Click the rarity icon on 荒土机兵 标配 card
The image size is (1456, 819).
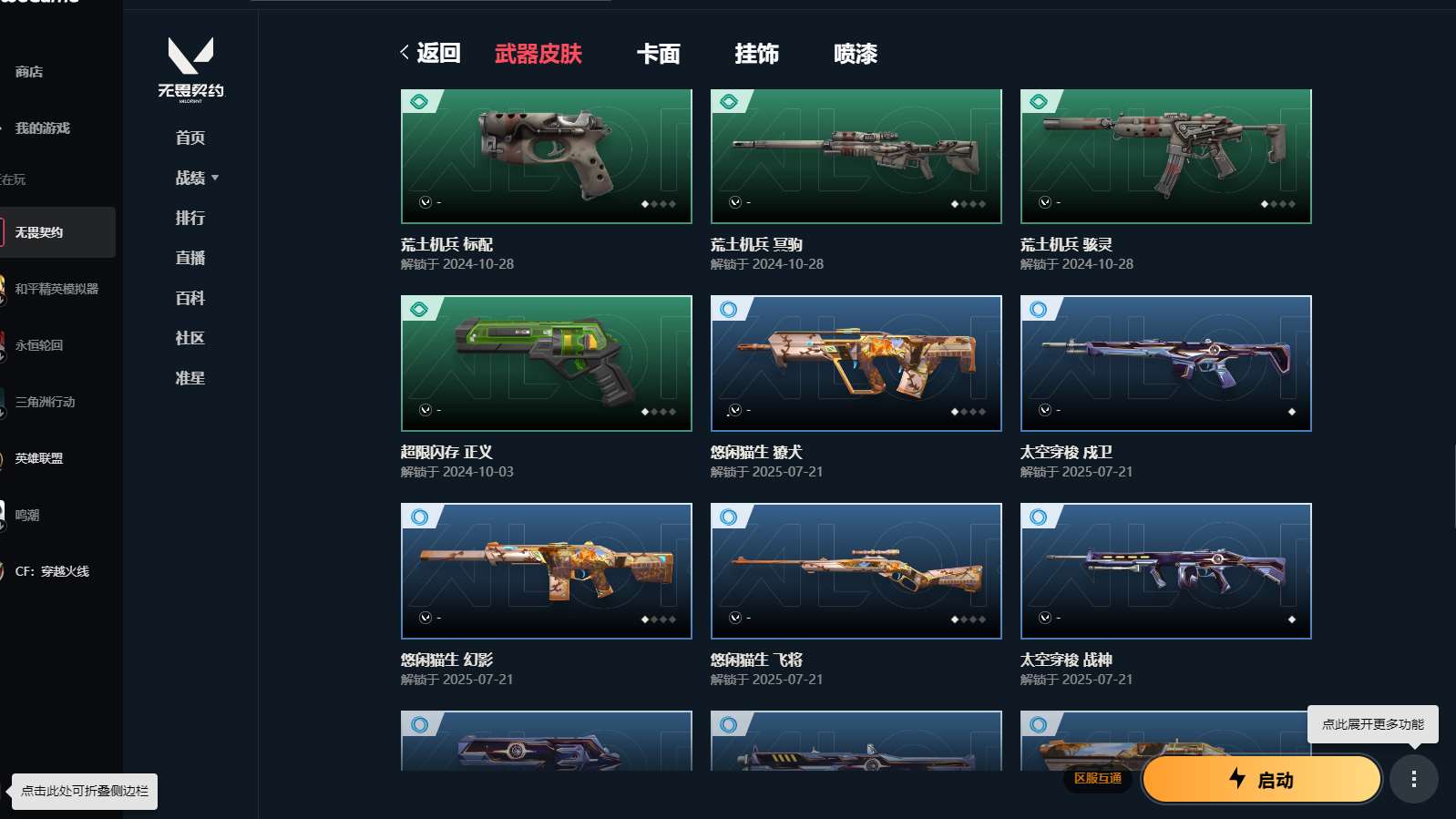pos(419,101)
